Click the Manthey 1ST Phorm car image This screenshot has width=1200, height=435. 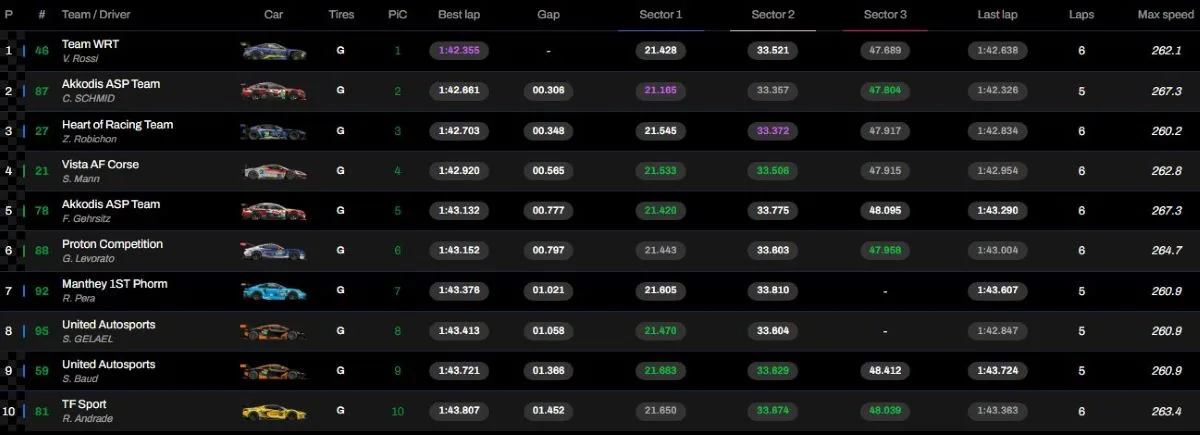pyautogui.click(x=273, y=291)
